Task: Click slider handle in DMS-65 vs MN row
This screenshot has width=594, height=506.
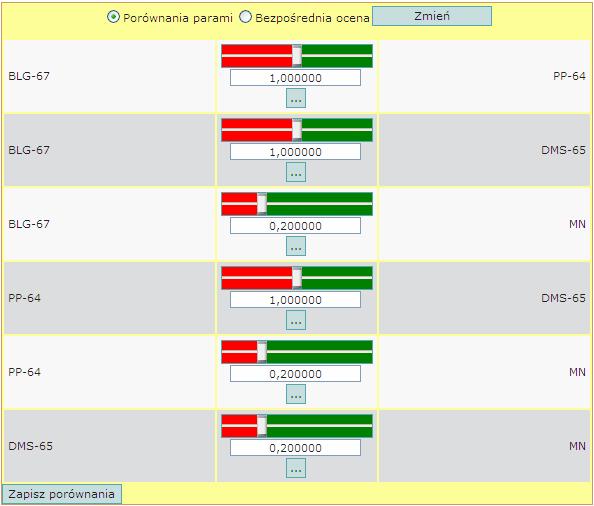Action: (262, 426)
